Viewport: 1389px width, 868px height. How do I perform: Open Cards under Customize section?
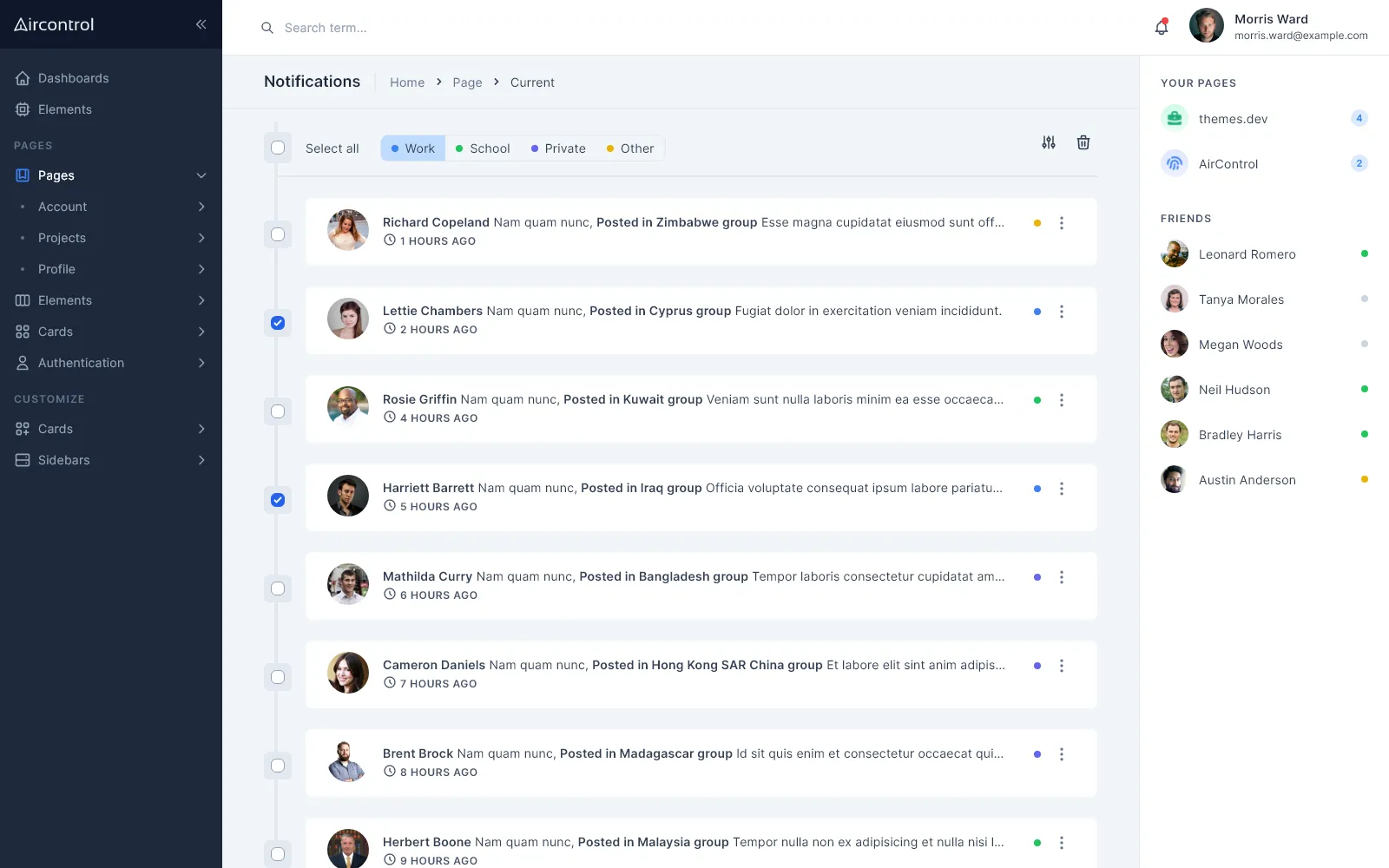point(111,429)
